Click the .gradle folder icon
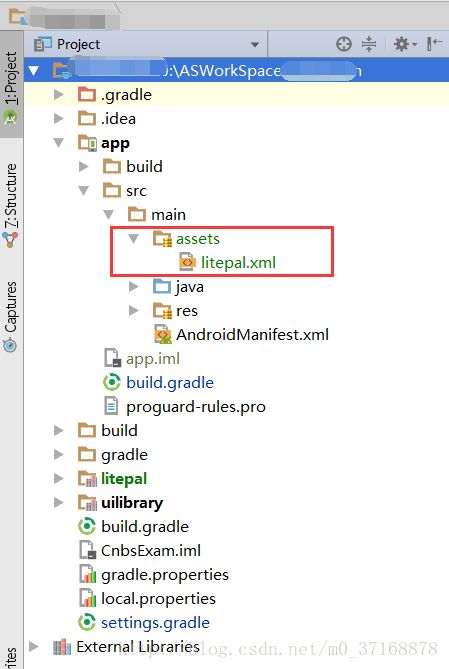 [87, 94]
